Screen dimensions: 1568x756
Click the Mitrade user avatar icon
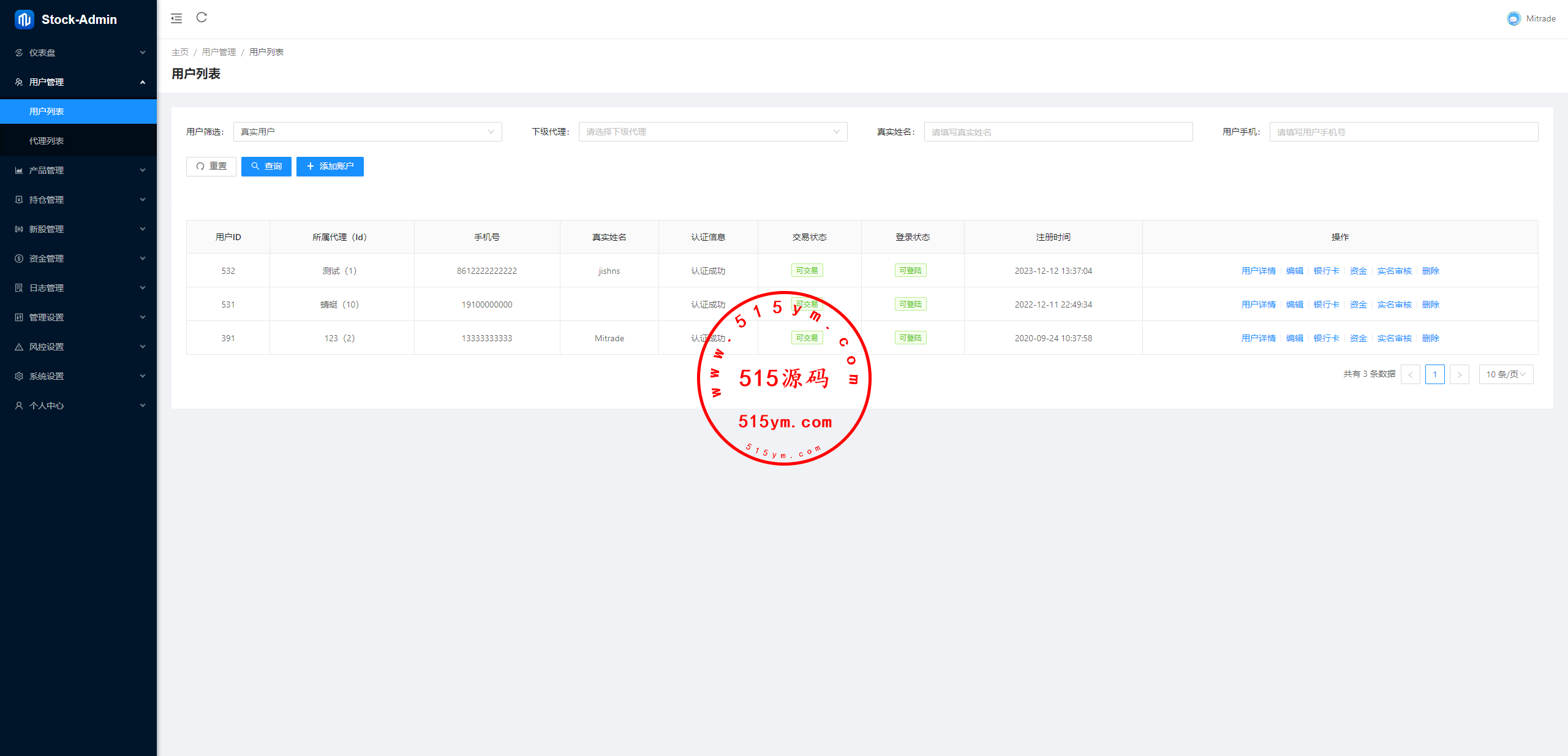tap(1513, 18)
